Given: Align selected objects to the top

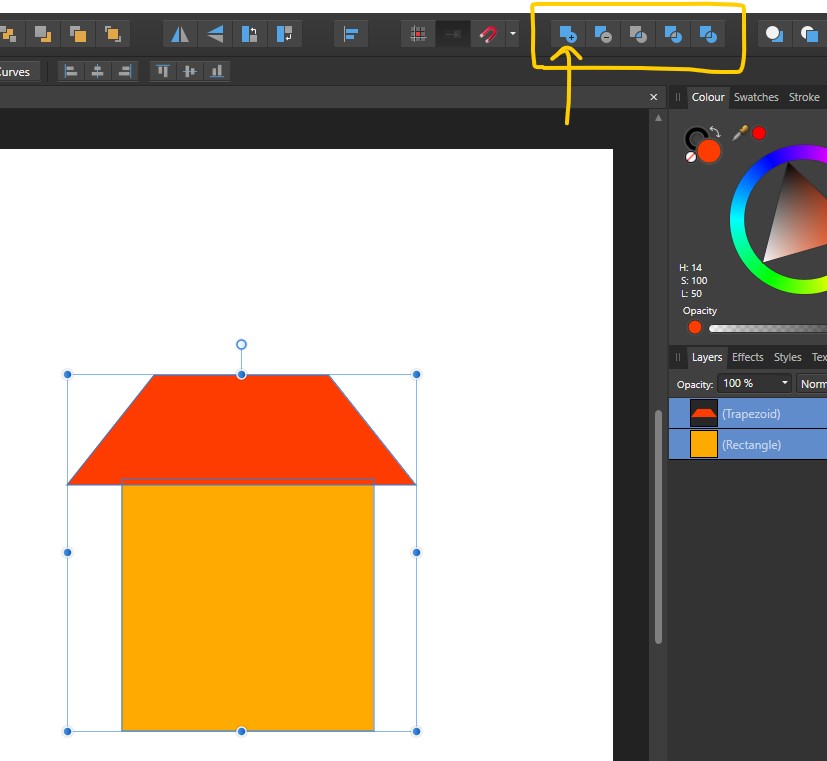Looking at the screenshot, I should point(163,71).
